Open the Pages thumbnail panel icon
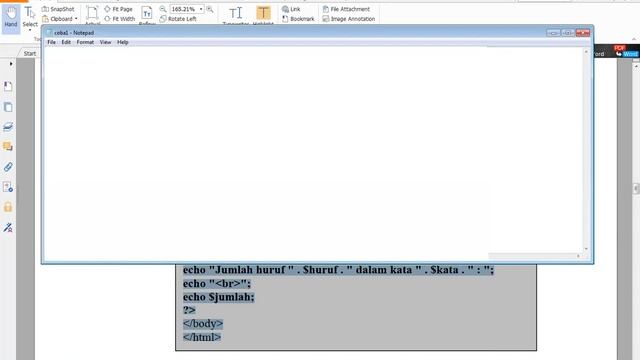Image resolution: width=640 pixels, height=360 pixels. (x=8, y=107)
